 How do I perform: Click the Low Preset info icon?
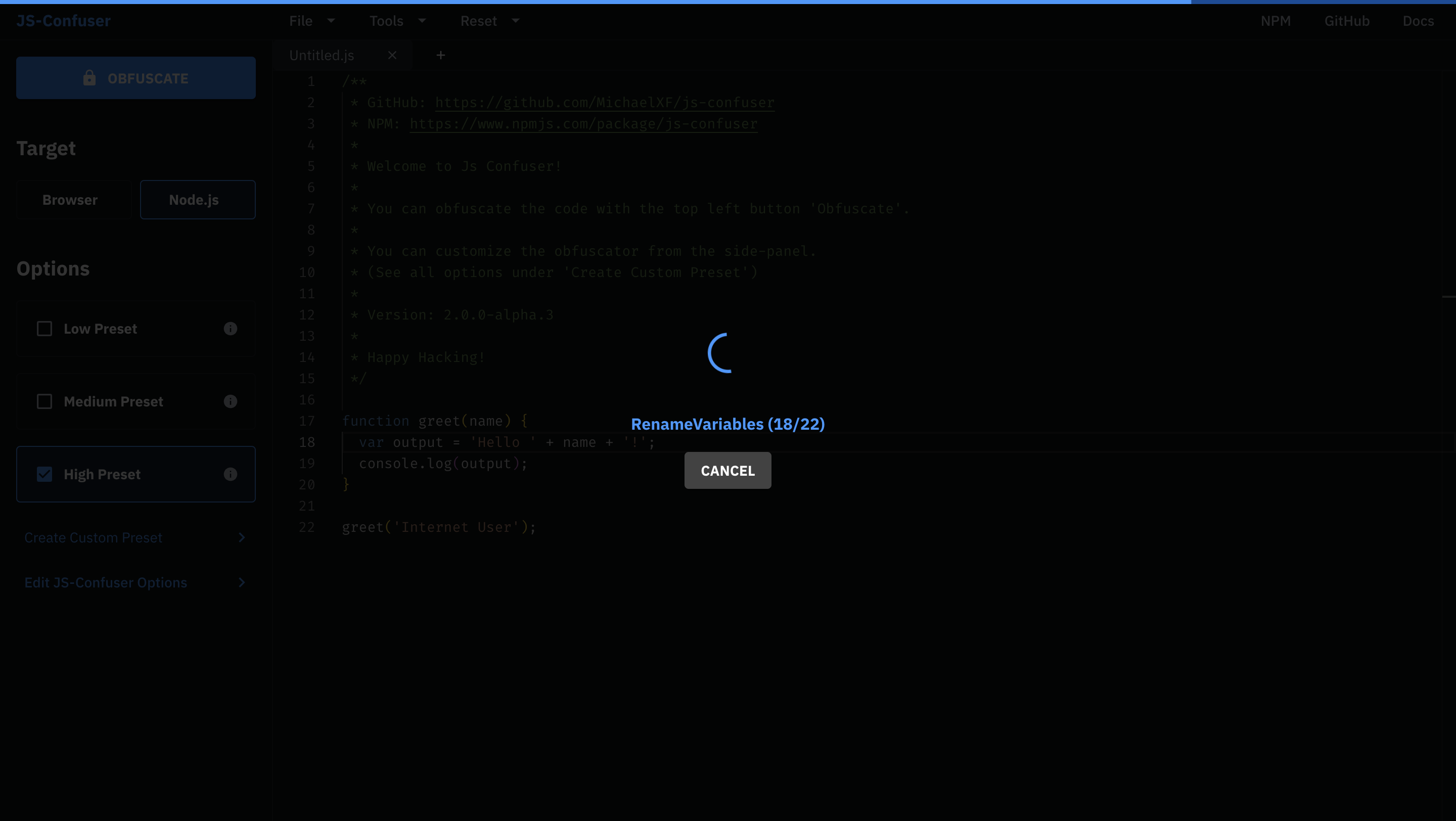[230, 329]
